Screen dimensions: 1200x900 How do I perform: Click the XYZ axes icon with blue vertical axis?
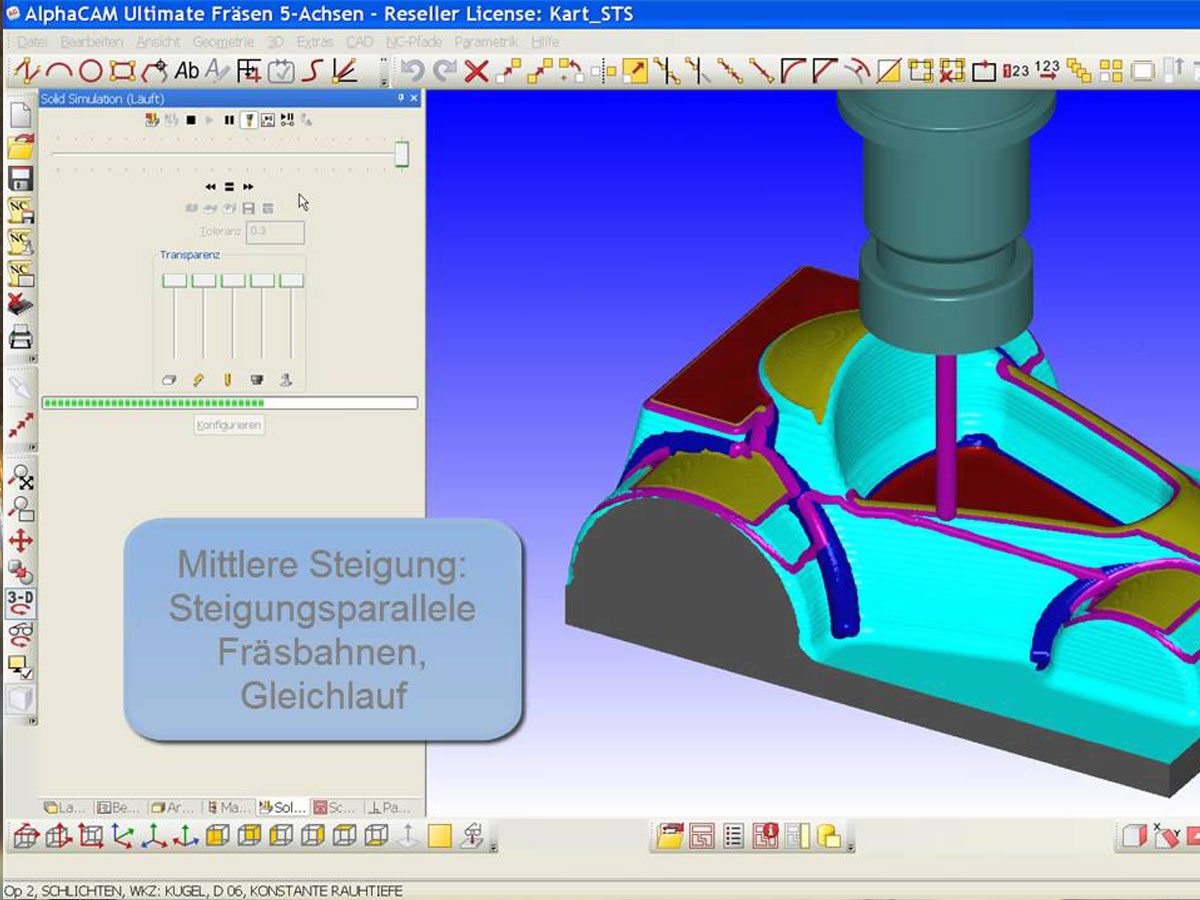pos(123,836)
